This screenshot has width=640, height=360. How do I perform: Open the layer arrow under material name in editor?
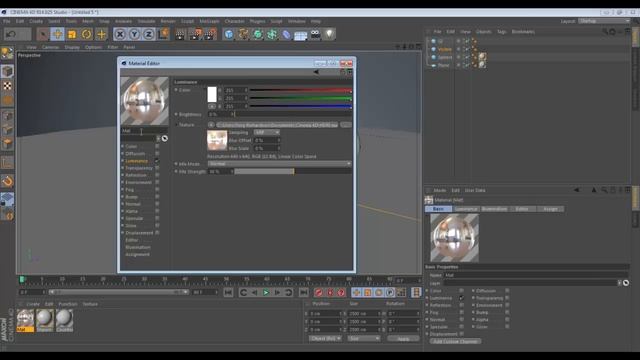click(x=158, y=138)
